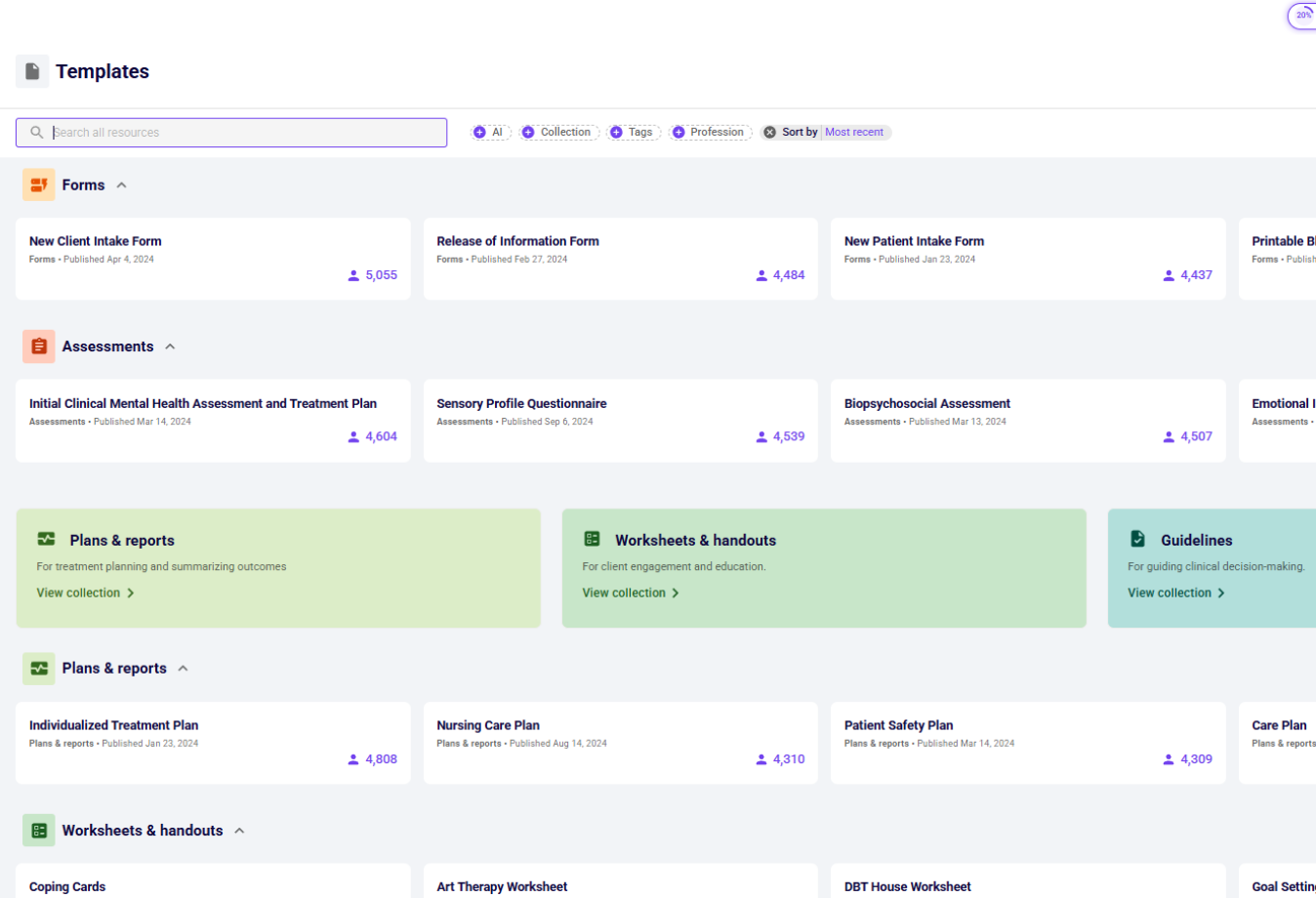This screenshot has width=1316, height=898.
Task: Collapse the Assessments section
Action: click(170, 347)
